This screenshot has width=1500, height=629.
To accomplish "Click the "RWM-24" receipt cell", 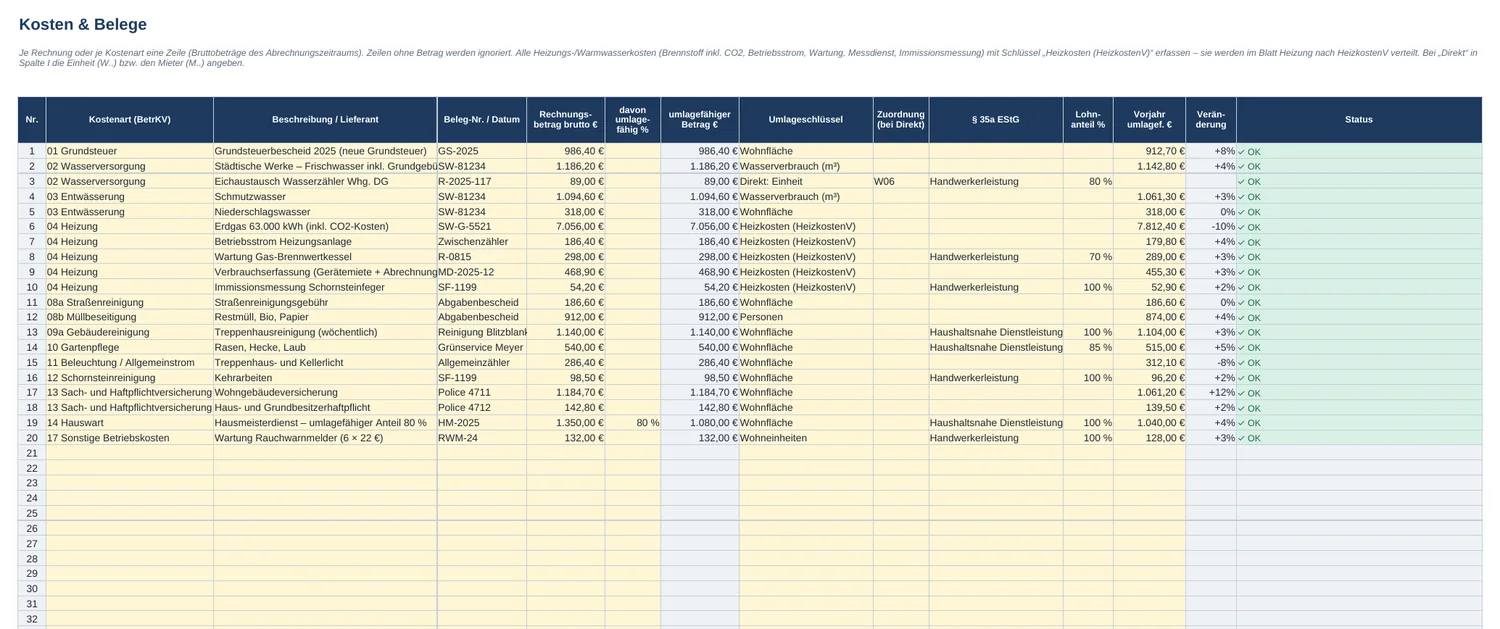I will pos(482,438).
